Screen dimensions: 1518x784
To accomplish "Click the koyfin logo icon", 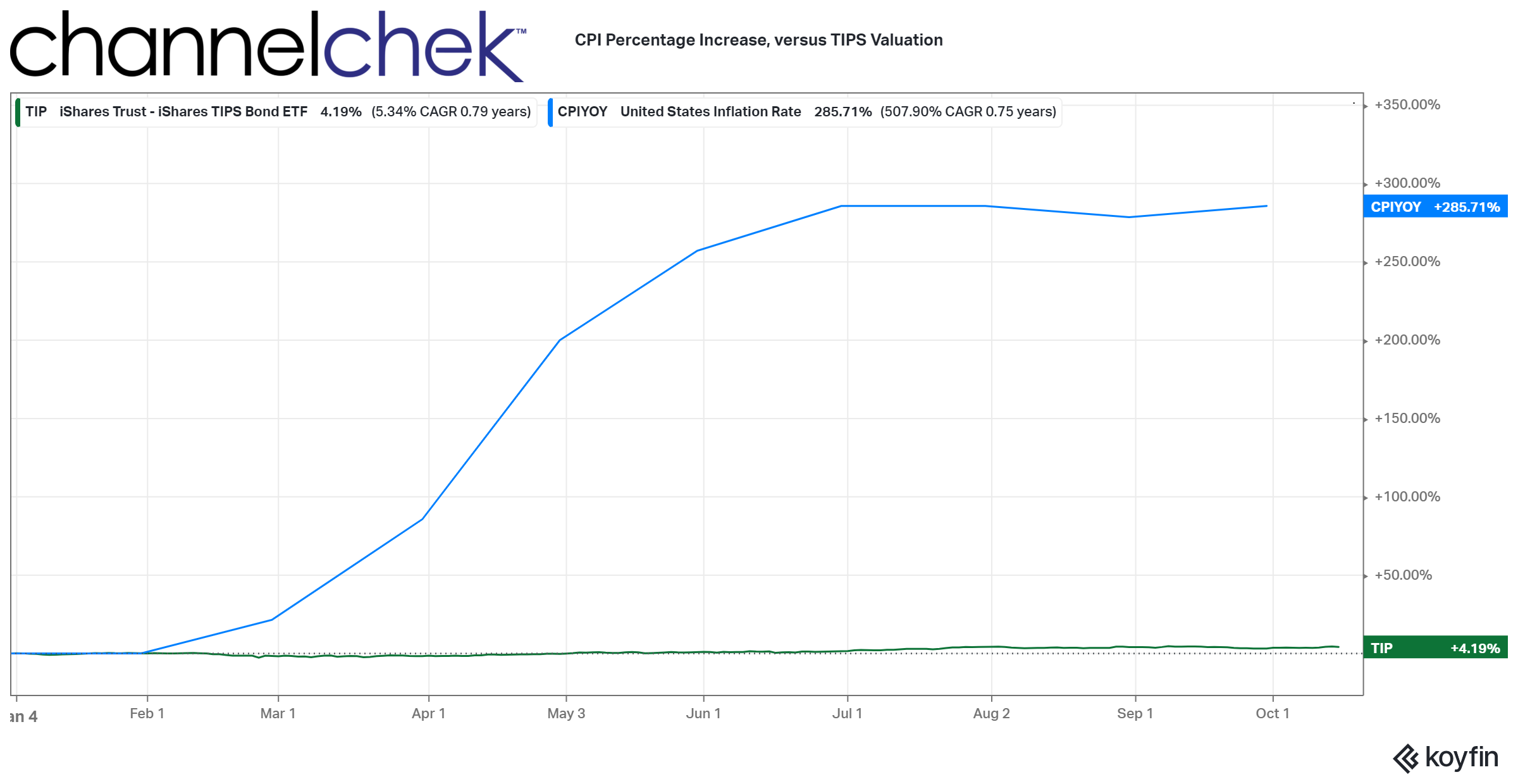I will pyautogui.click(x=1405, y=758).
